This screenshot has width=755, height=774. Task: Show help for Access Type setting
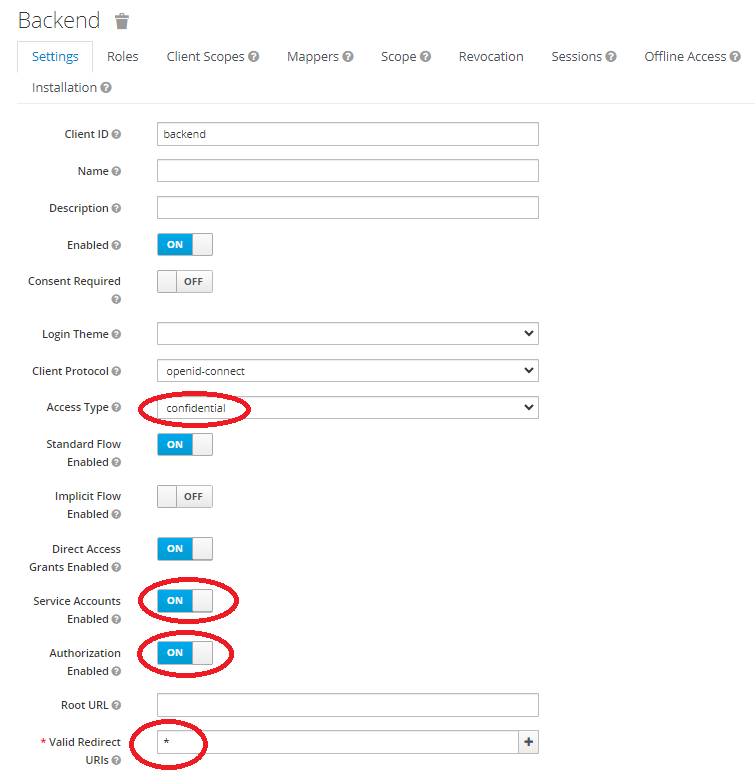pyautogui.click(x=116, y=407)
